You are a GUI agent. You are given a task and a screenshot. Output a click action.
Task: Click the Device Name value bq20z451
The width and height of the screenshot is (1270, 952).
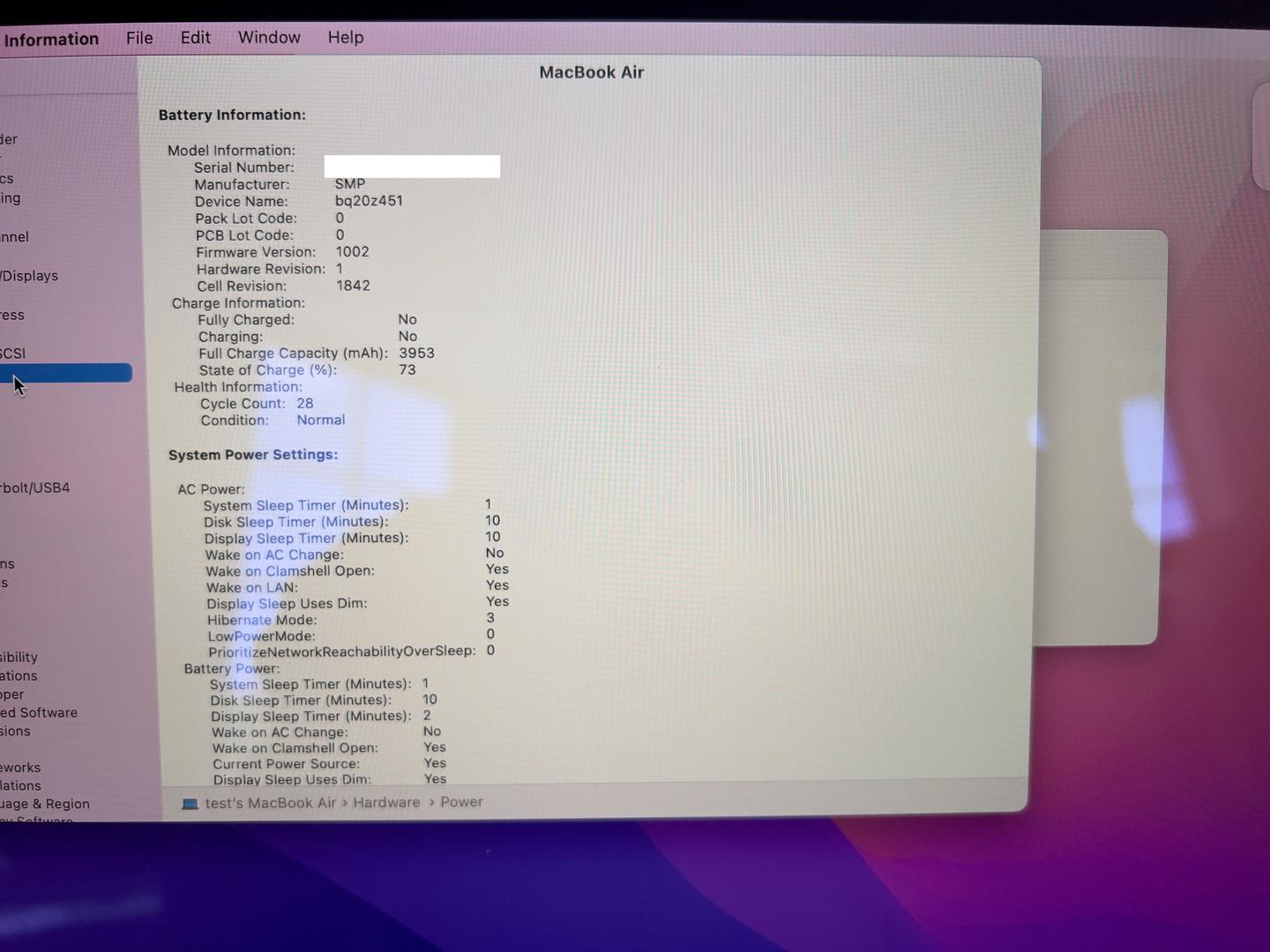coord(369,200)
